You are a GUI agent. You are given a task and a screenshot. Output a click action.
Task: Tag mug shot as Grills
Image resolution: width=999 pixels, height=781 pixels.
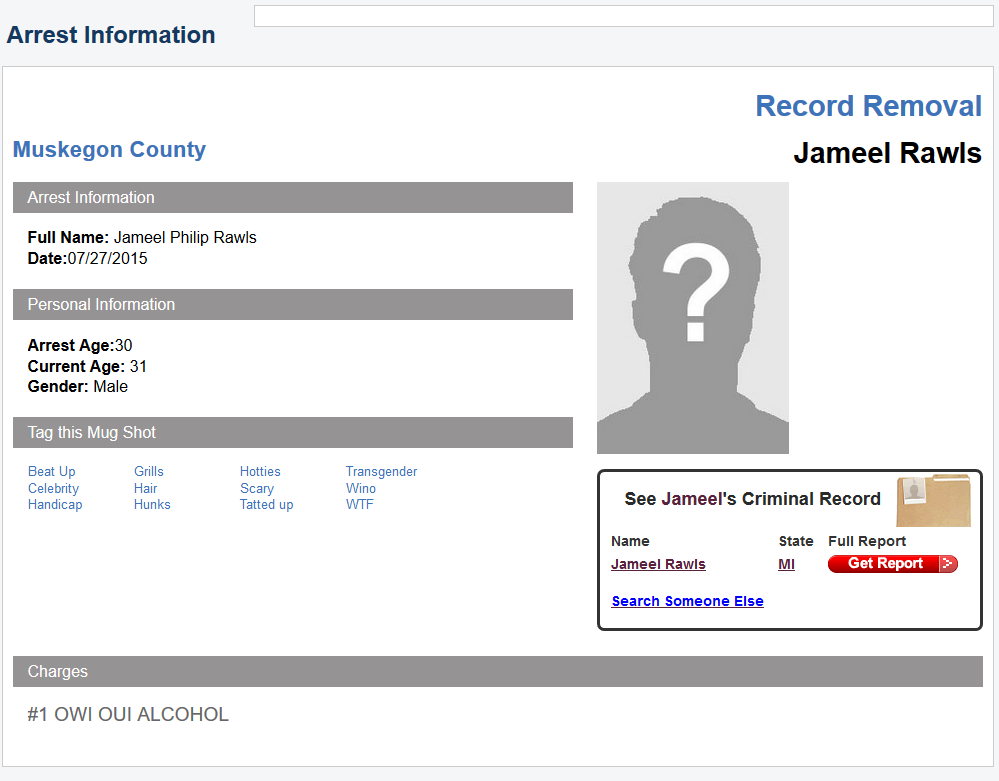click(x=148, y=471)
